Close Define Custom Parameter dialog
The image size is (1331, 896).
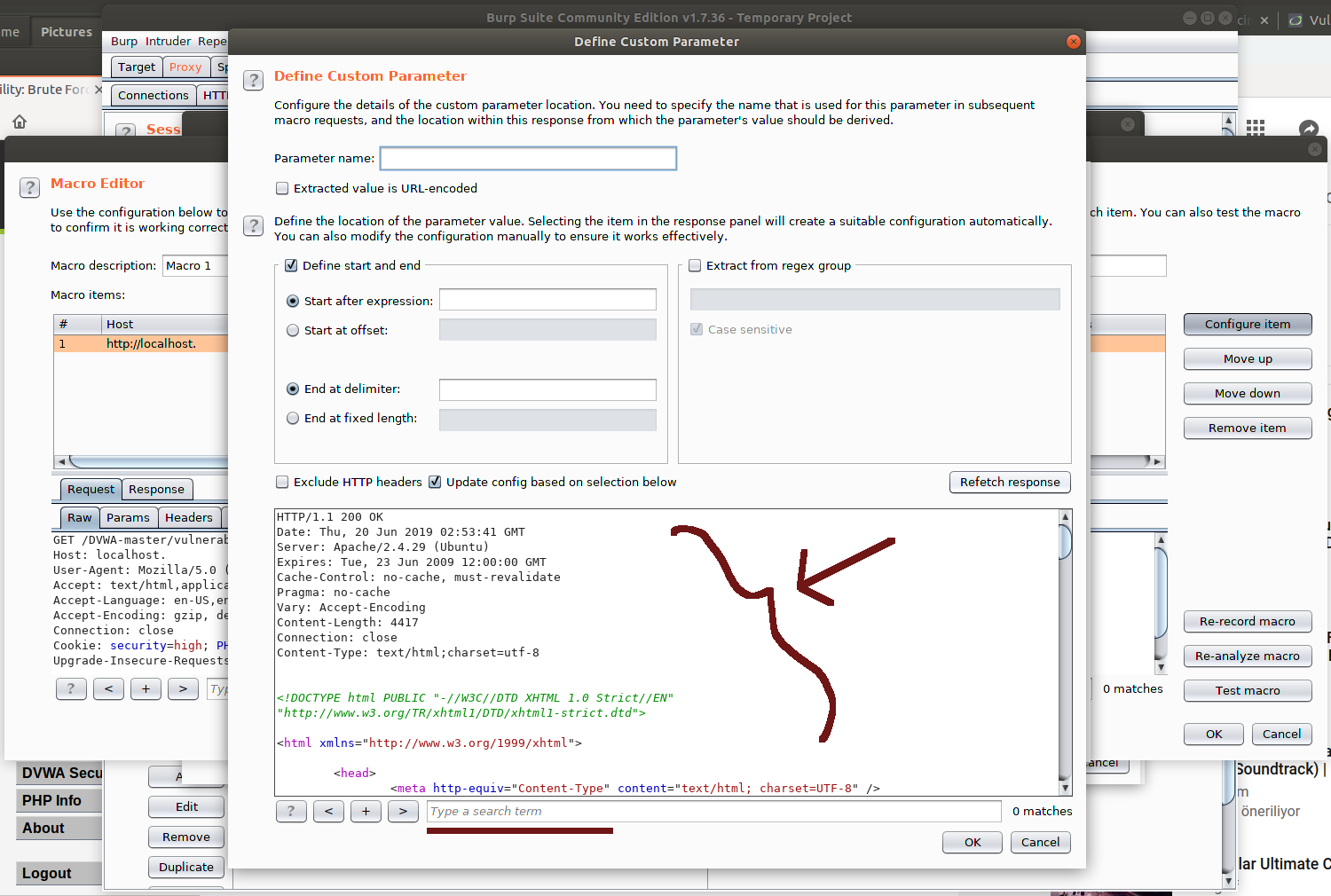[x=1073, y=42]
